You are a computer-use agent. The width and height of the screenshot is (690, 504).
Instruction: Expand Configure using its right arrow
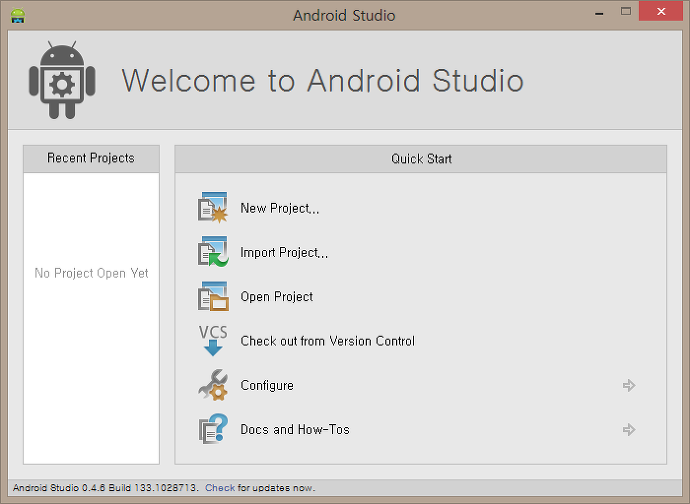(x=629, y=386)
